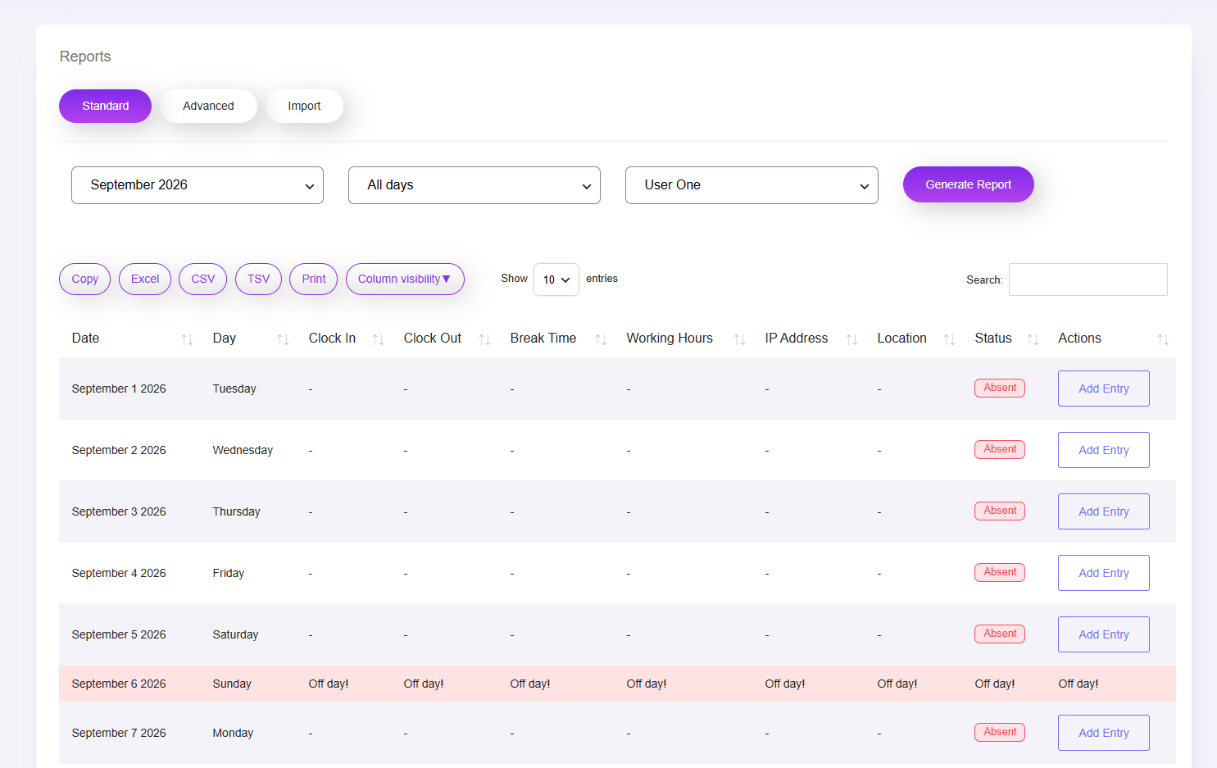Switch to the Standard reports tab
The height and width of the screenshot is (768, 1217).
click(105, 106)
